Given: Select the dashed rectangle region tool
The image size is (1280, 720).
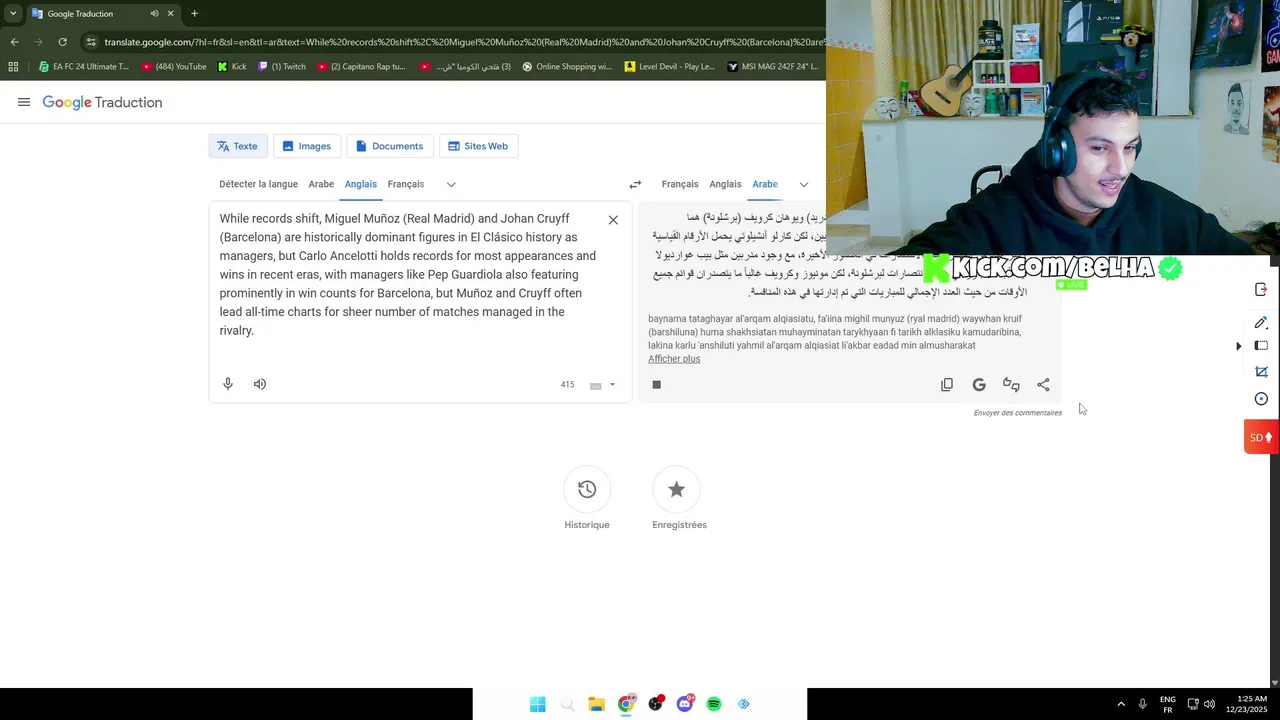Looking at the screenshot, I should point(1261,346).
